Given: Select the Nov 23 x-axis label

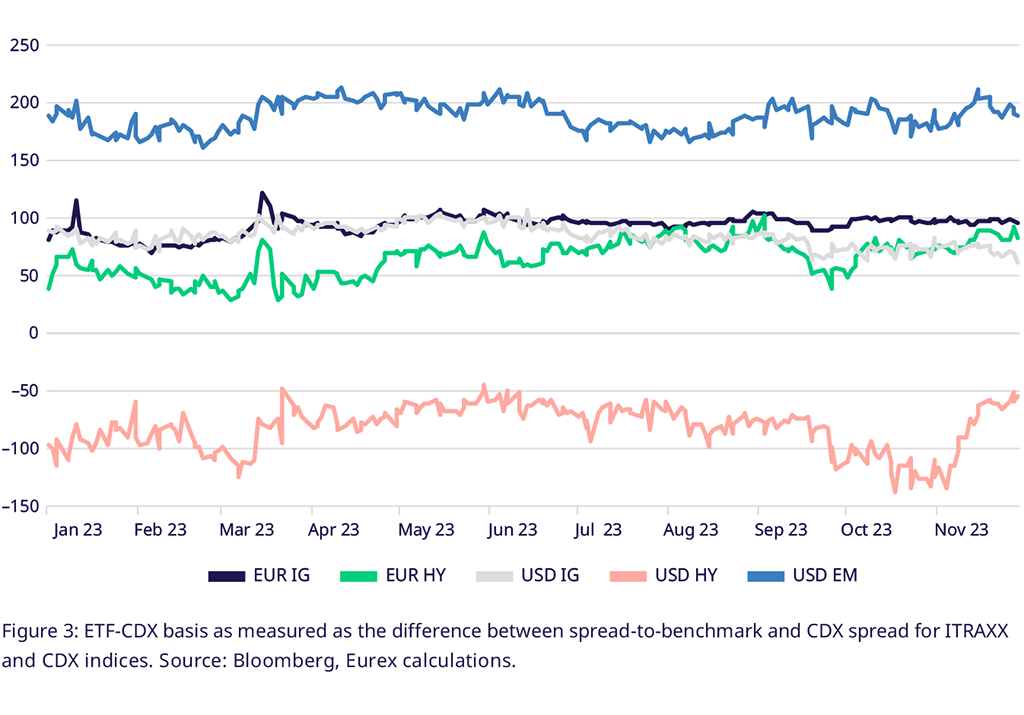Looking at the screenshot, I should [962, 530].
